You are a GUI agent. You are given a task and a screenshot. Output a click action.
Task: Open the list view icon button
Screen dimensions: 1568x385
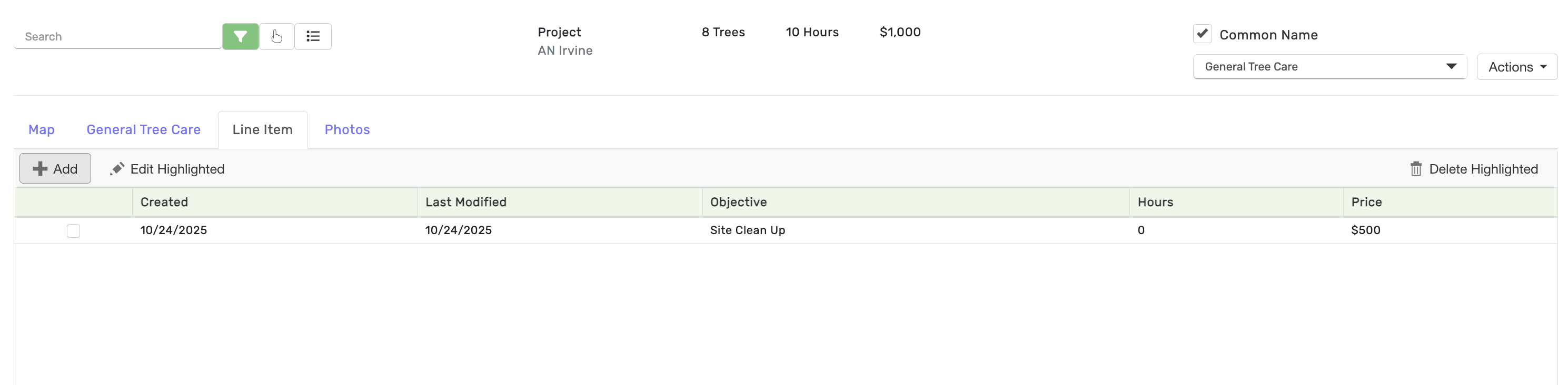tap(313, 36)
